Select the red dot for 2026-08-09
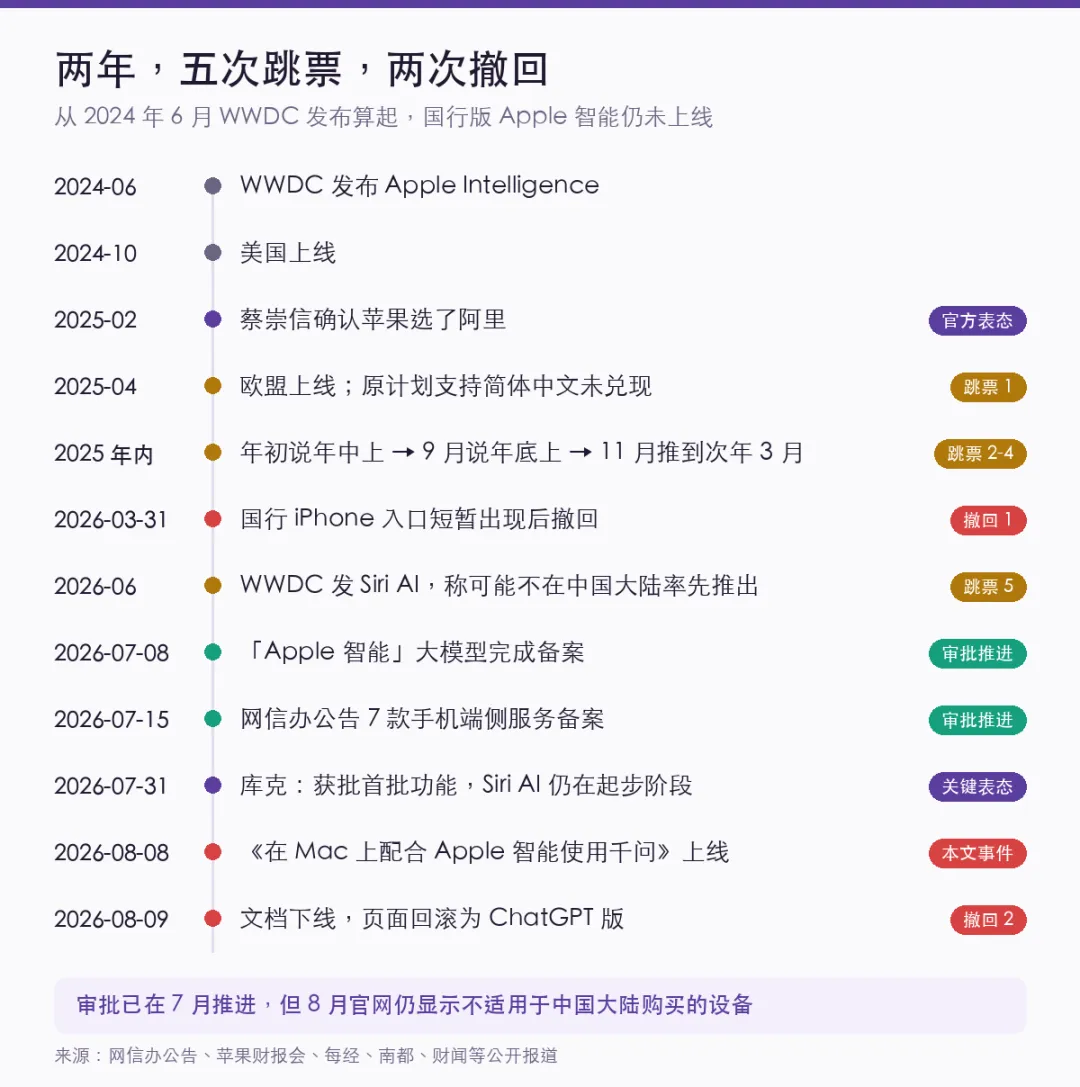The height and width of the screenshot is (1087, 1080). pos(213,918)
